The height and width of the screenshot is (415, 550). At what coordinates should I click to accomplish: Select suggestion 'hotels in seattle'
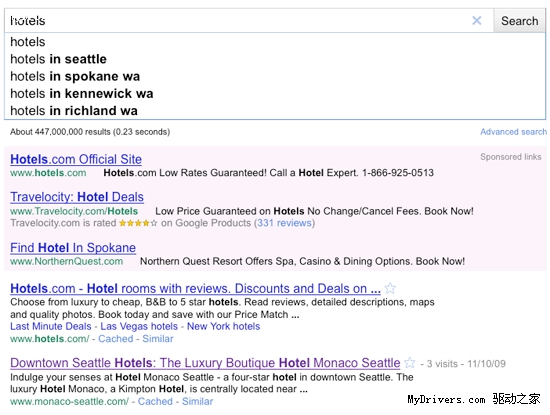[58, 59]
